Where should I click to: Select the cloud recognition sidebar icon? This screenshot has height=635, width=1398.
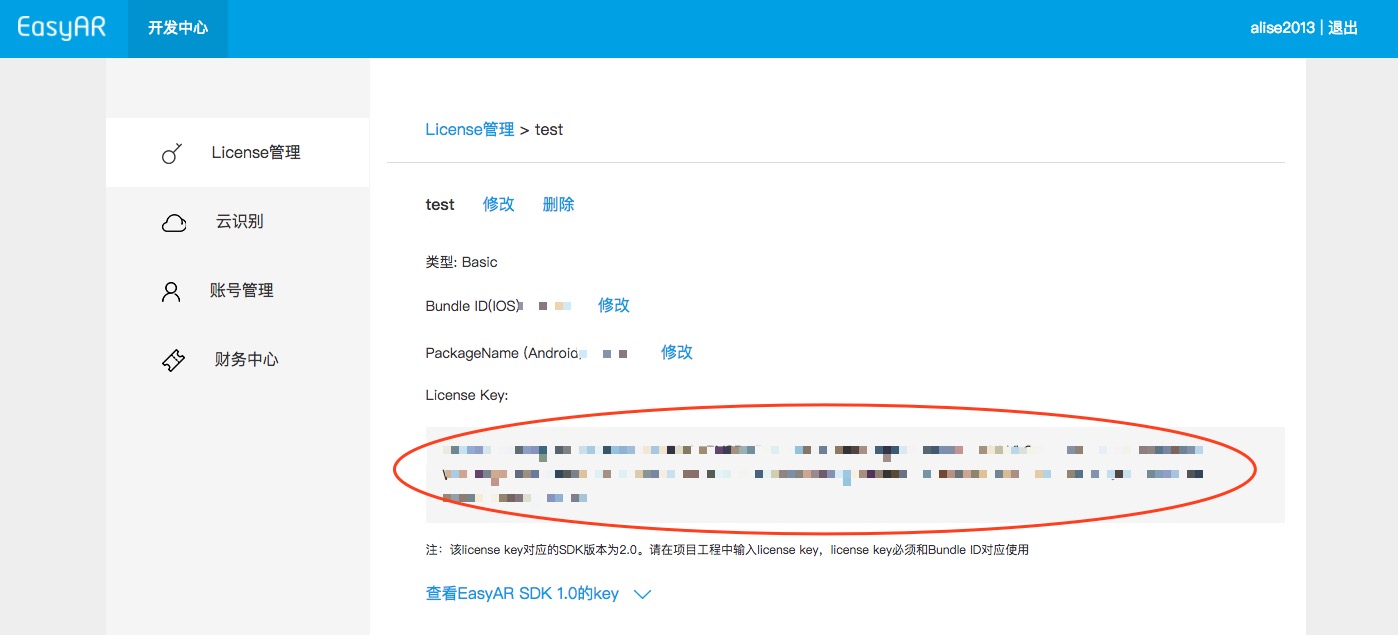click(173, 221)
